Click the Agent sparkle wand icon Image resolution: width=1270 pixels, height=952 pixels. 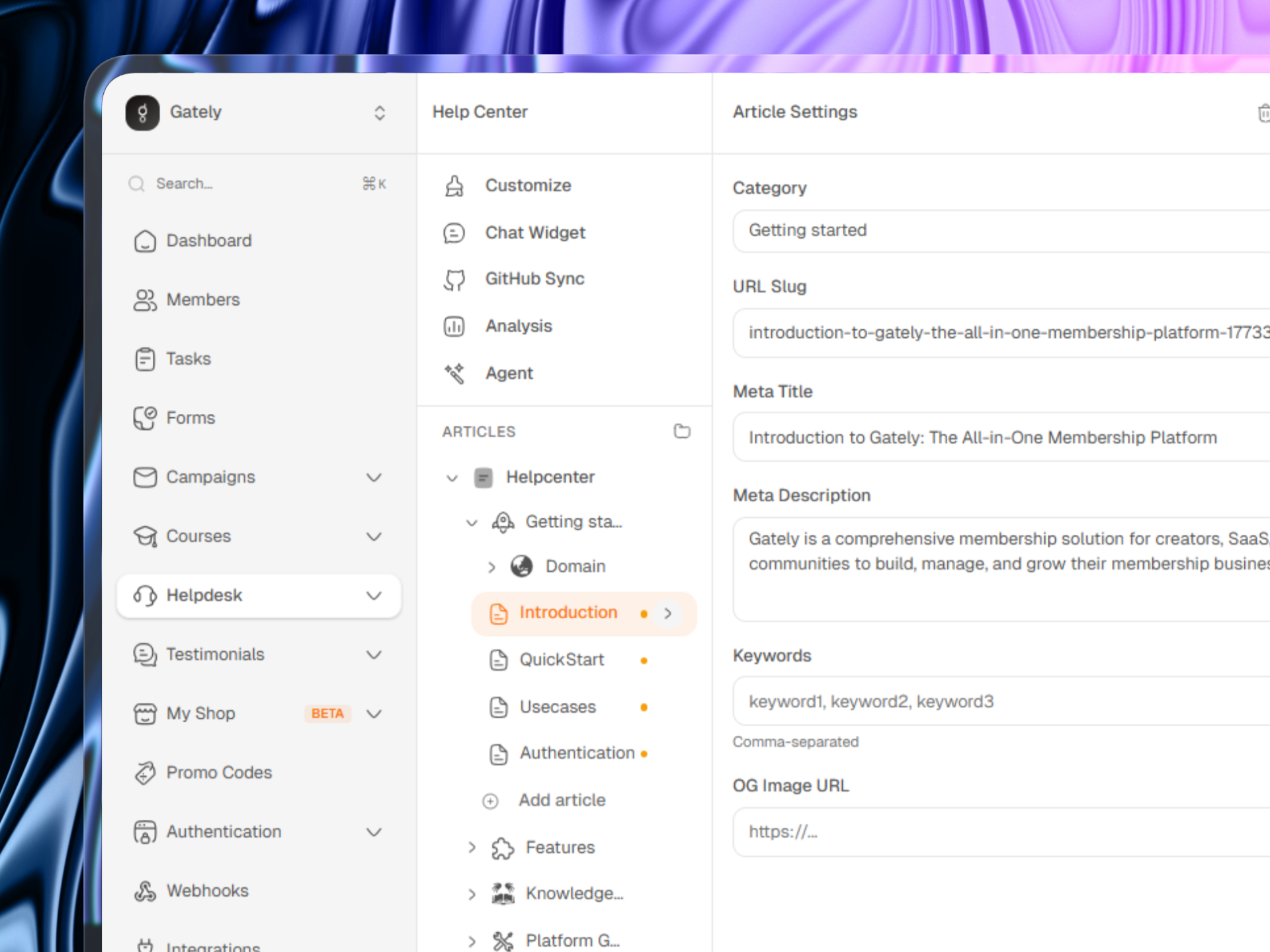454,374
